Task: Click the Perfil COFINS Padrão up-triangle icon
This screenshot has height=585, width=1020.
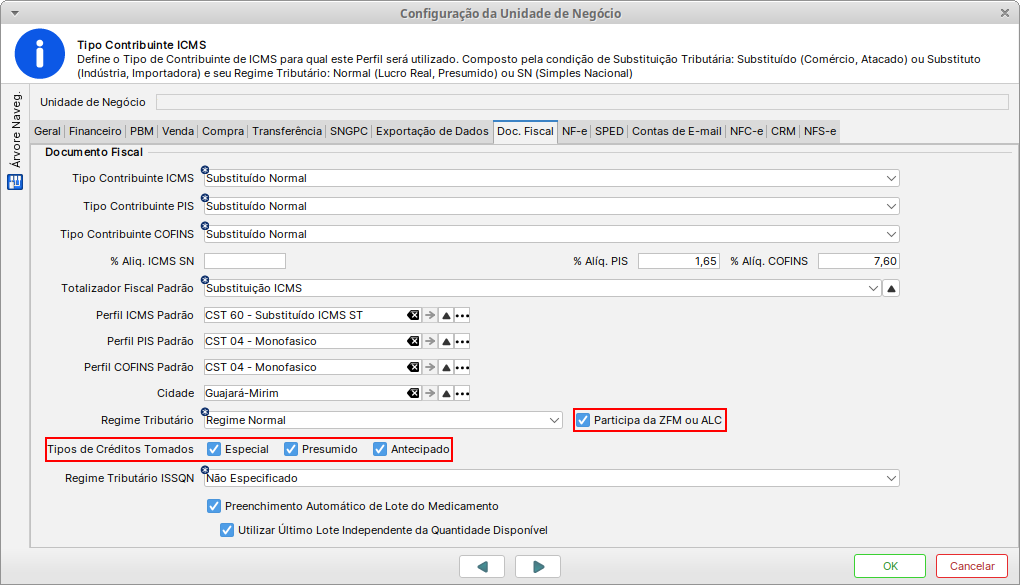Action: (x=446, y=367)
